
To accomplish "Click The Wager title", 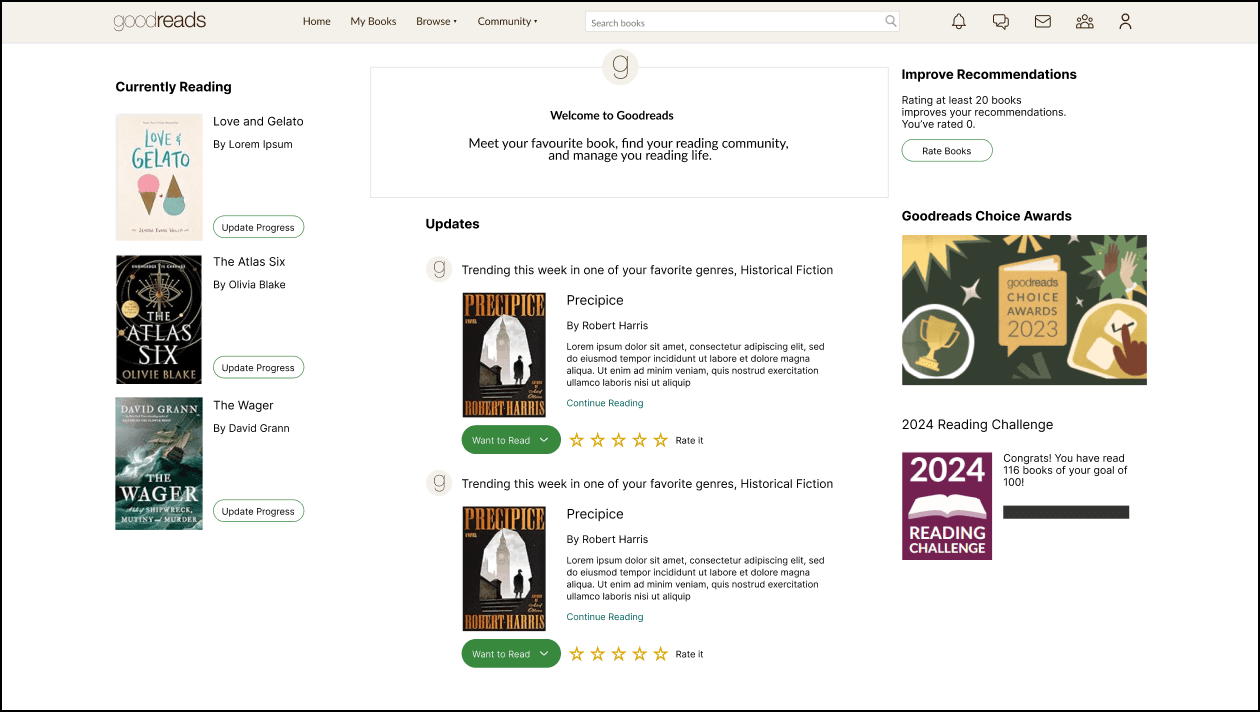I will 243,405.
